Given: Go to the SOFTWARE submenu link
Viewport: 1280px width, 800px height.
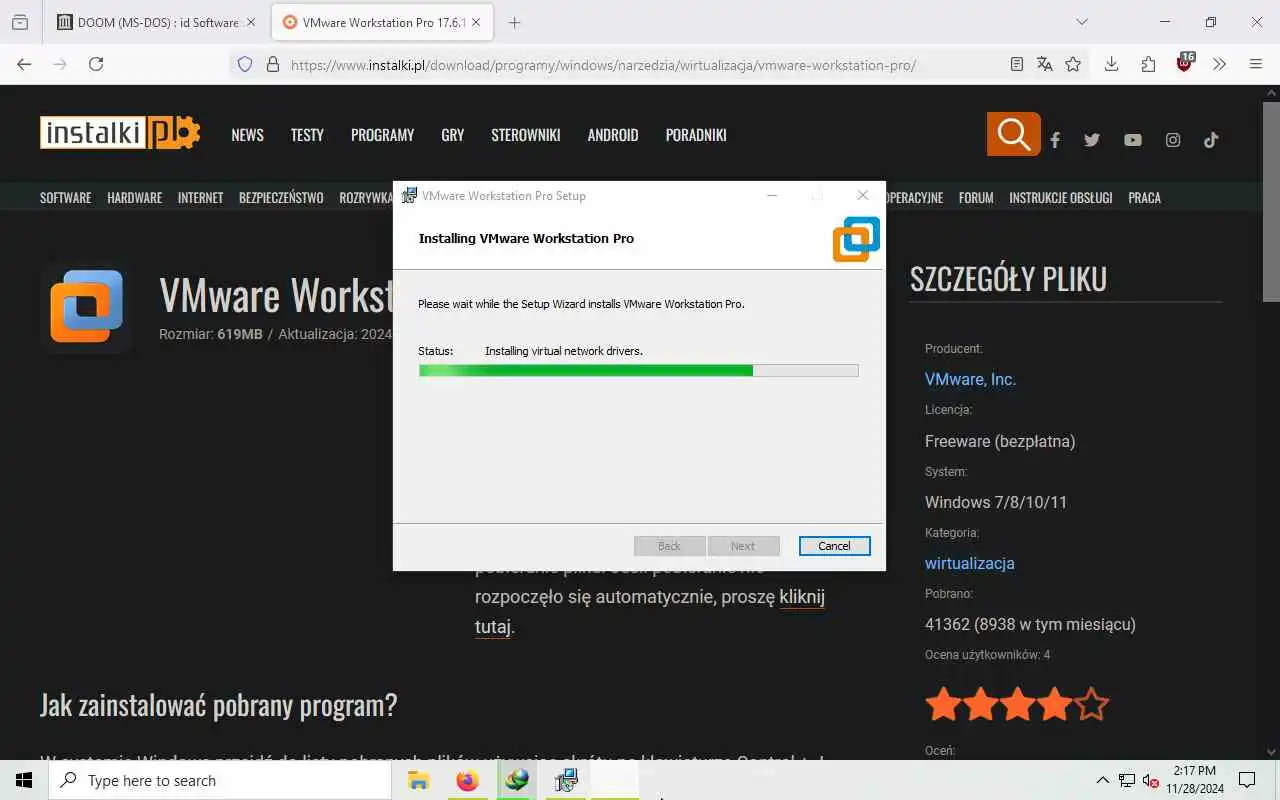Looking at the screenshot, I should [66, 198].
